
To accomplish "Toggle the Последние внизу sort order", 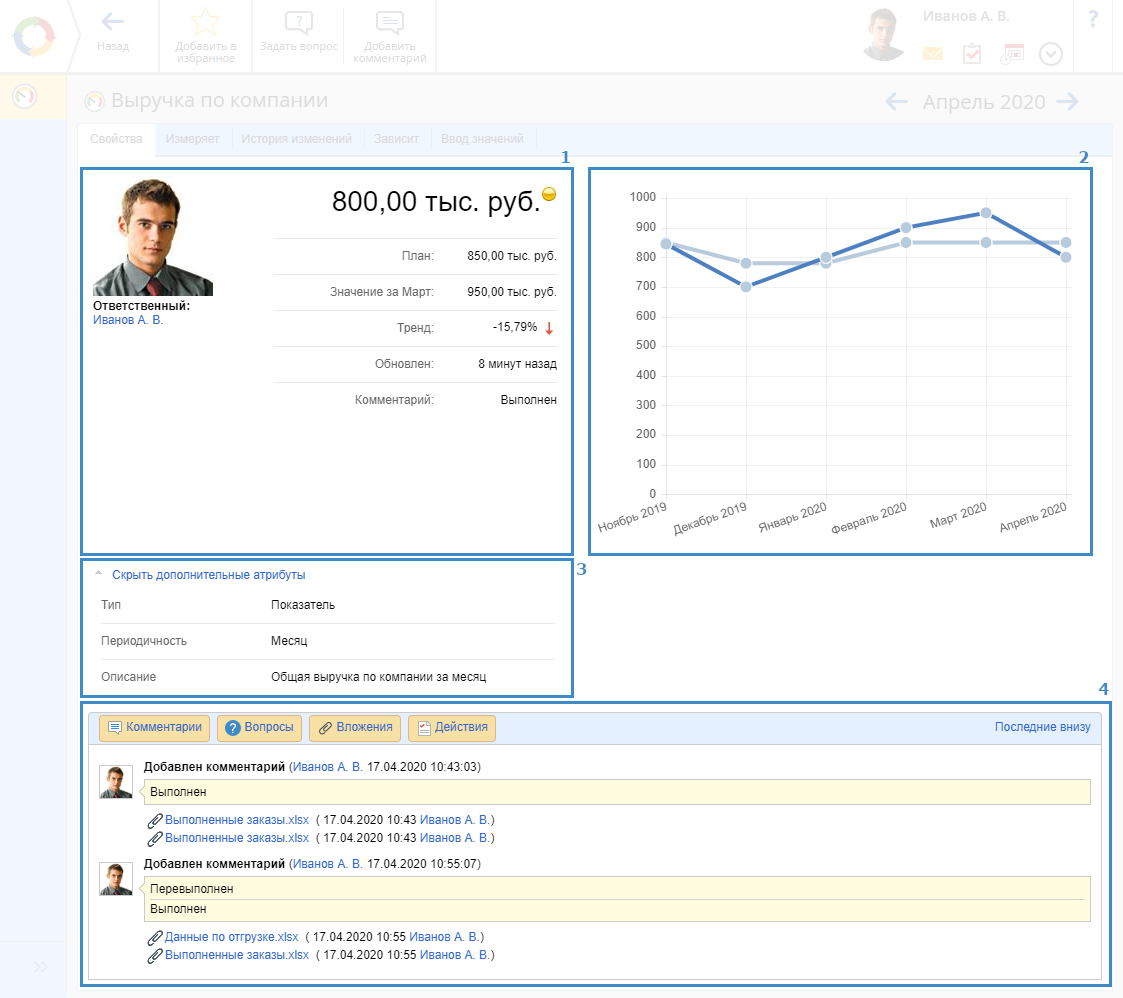I will [1042, 727].
